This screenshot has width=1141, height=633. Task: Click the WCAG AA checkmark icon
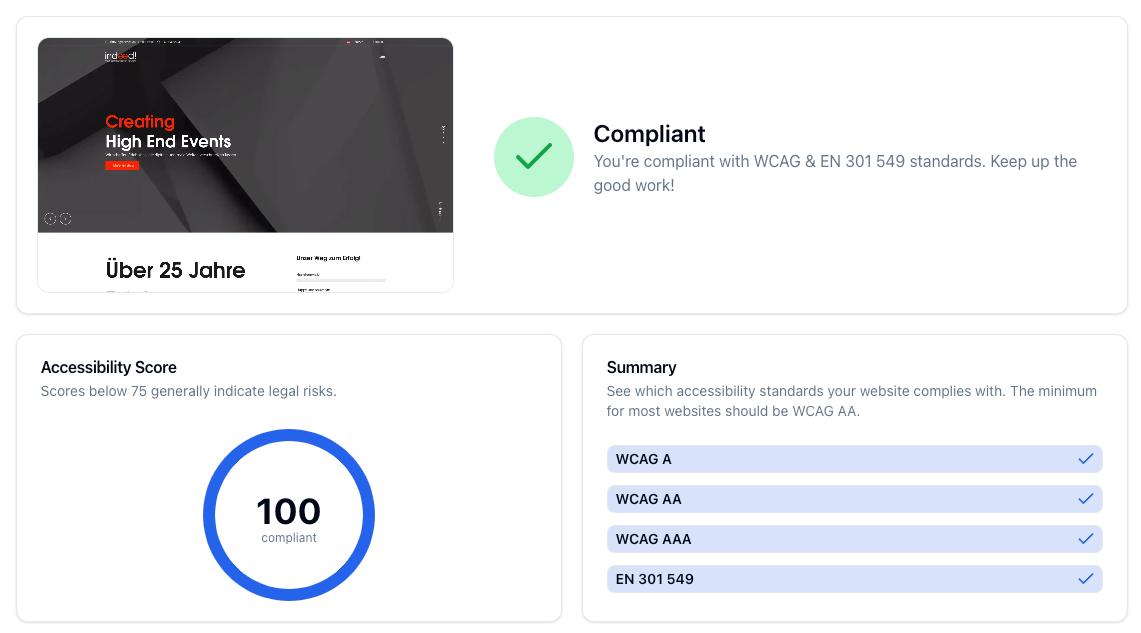[1085, 499]
